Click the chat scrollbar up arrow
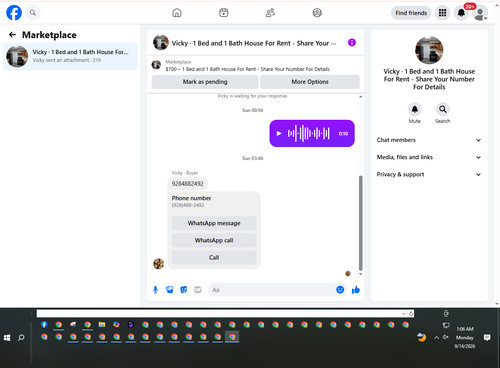500x368 pixels. [x=360, y=97]
